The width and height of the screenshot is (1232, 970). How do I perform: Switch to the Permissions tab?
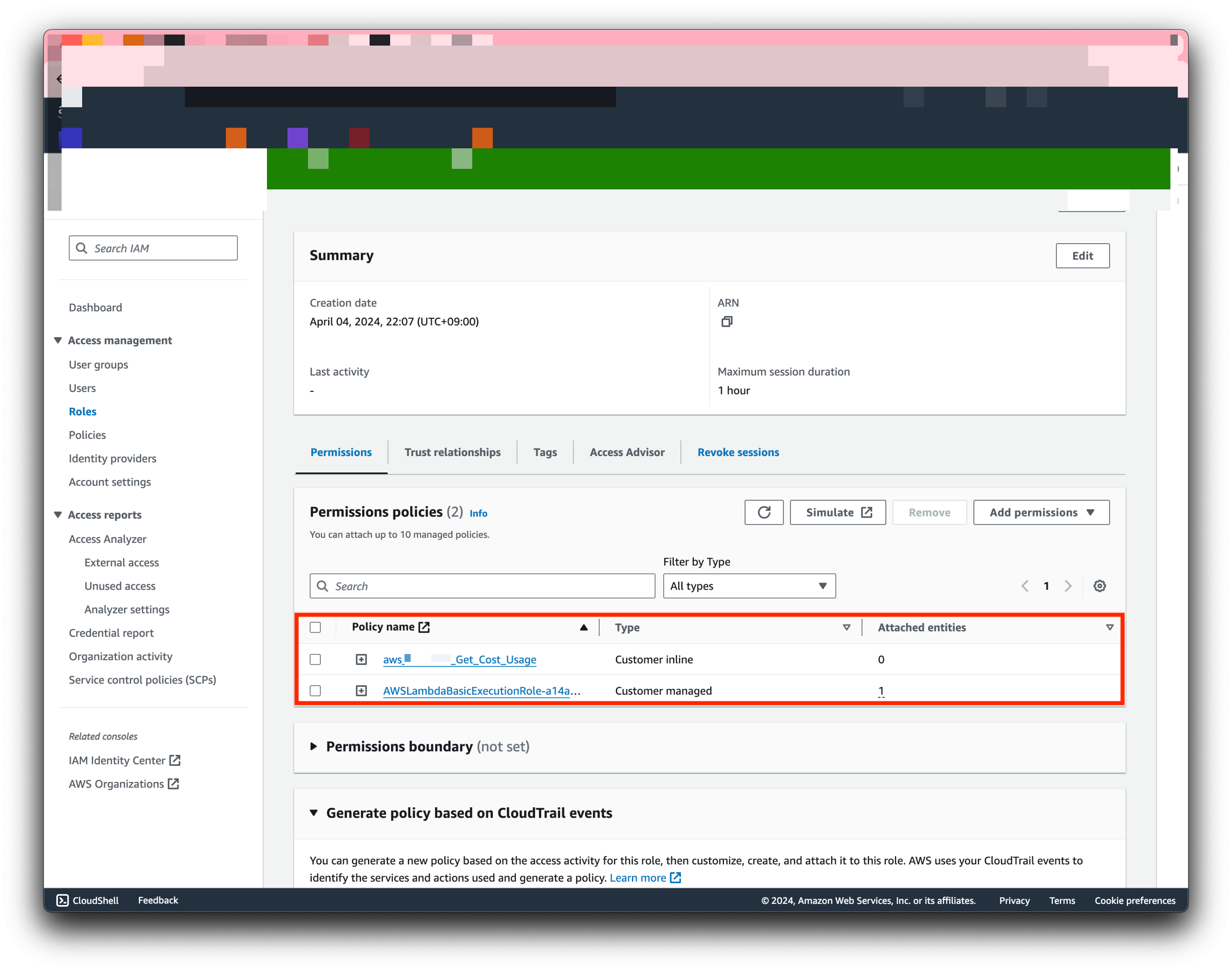pyautogui.click(x=340, y=452)
